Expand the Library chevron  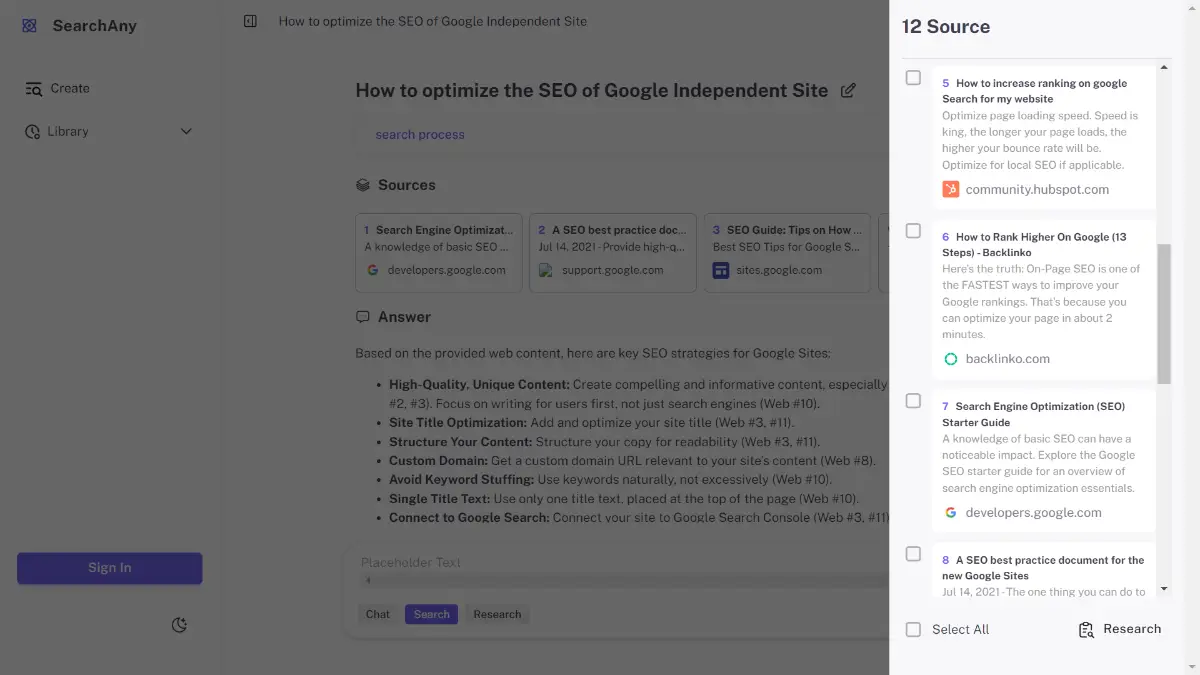[186, 131]
